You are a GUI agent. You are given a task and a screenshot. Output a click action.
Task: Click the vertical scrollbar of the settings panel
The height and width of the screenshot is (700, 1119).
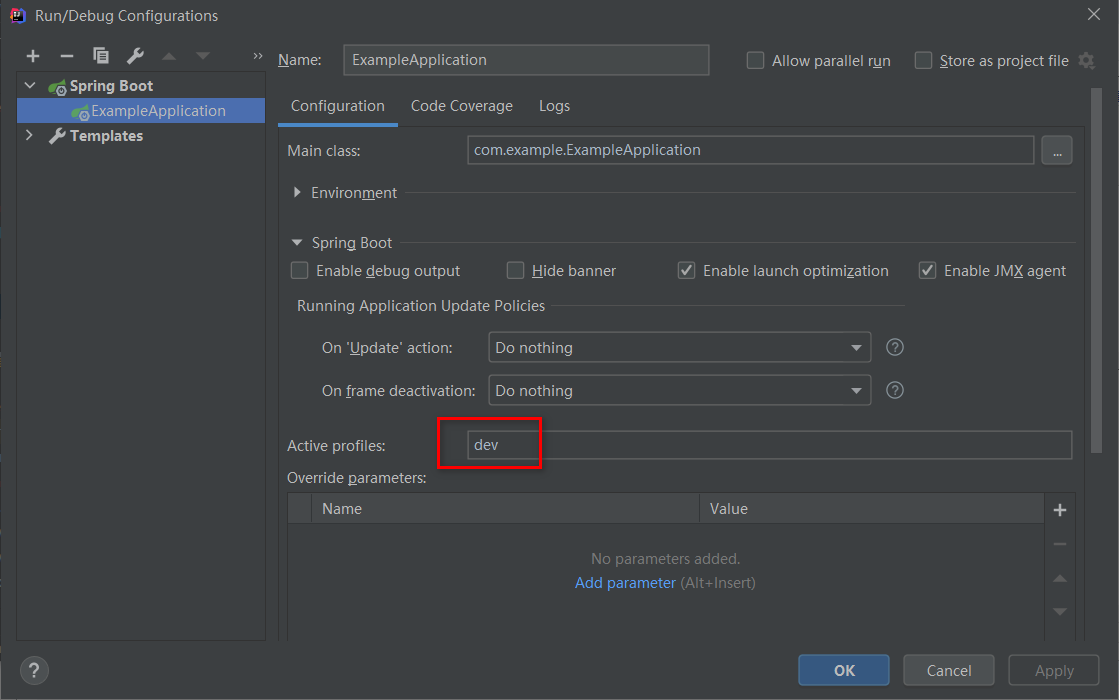[1096, 270]
